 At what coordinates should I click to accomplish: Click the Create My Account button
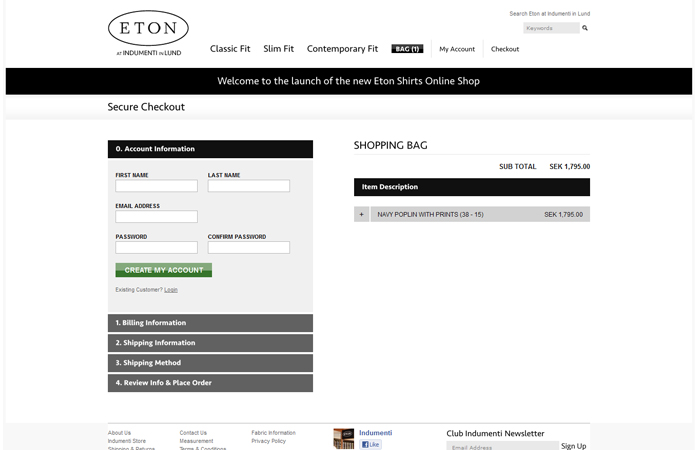pyautogui.click(x=164, y=270)
